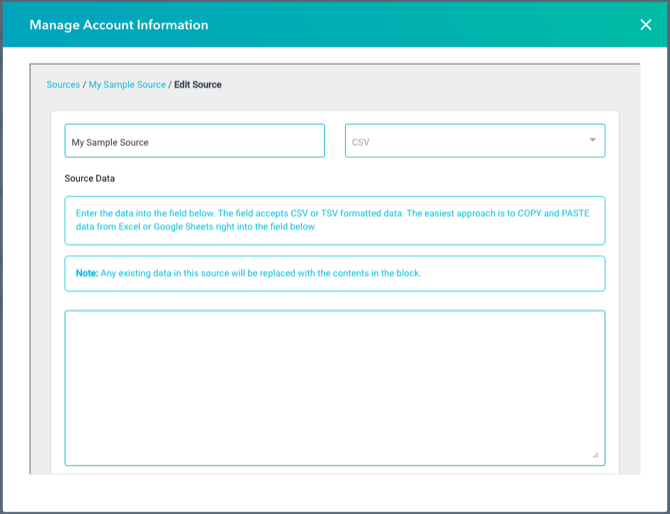Open the CSV format dropdown

point(475,141)
